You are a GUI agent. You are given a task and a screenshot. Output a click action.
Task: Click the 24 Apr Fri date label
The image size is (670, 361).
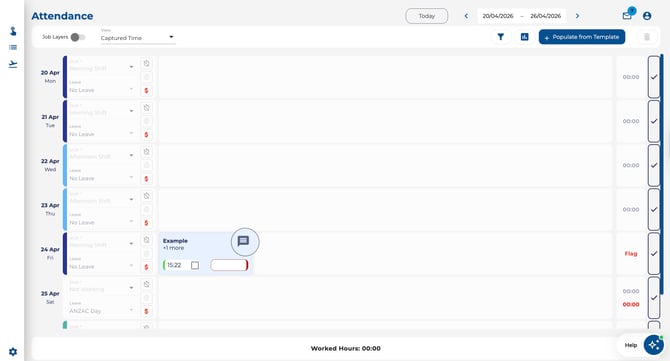pos(50,253)
